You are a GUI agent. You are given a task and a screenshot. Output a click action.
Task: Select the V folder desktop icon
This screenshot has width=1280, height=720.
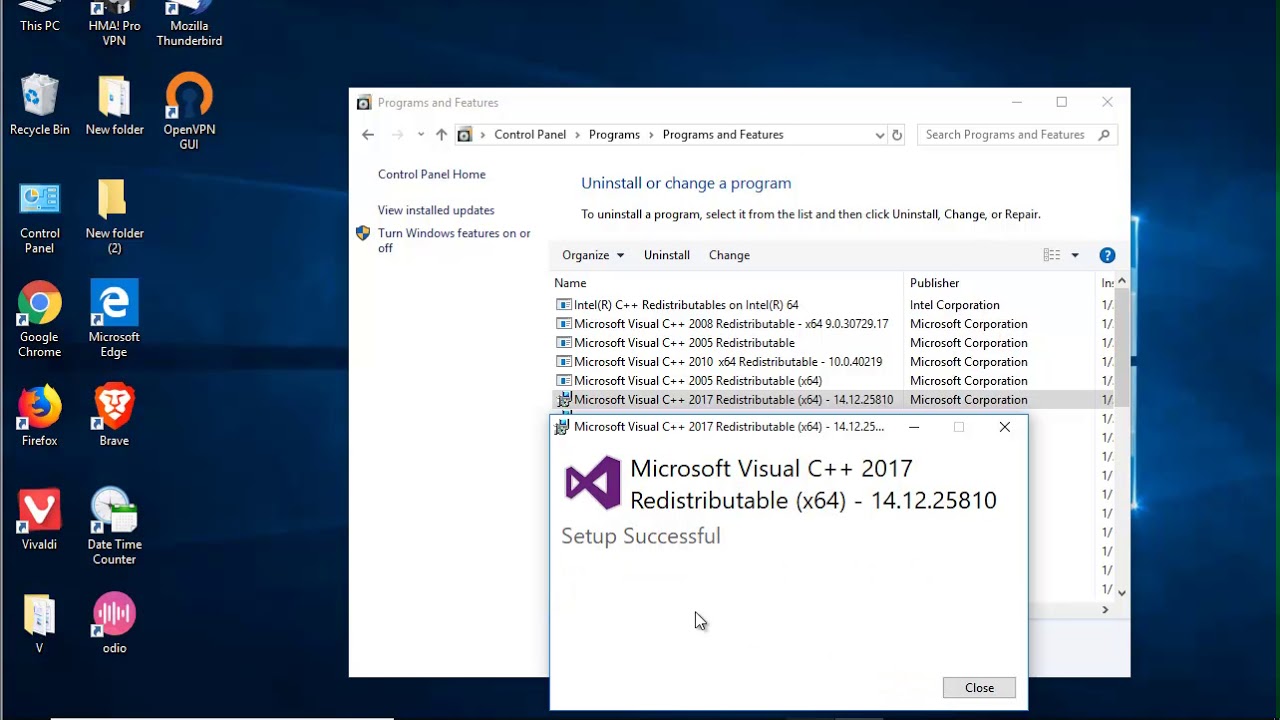[39, 625]
